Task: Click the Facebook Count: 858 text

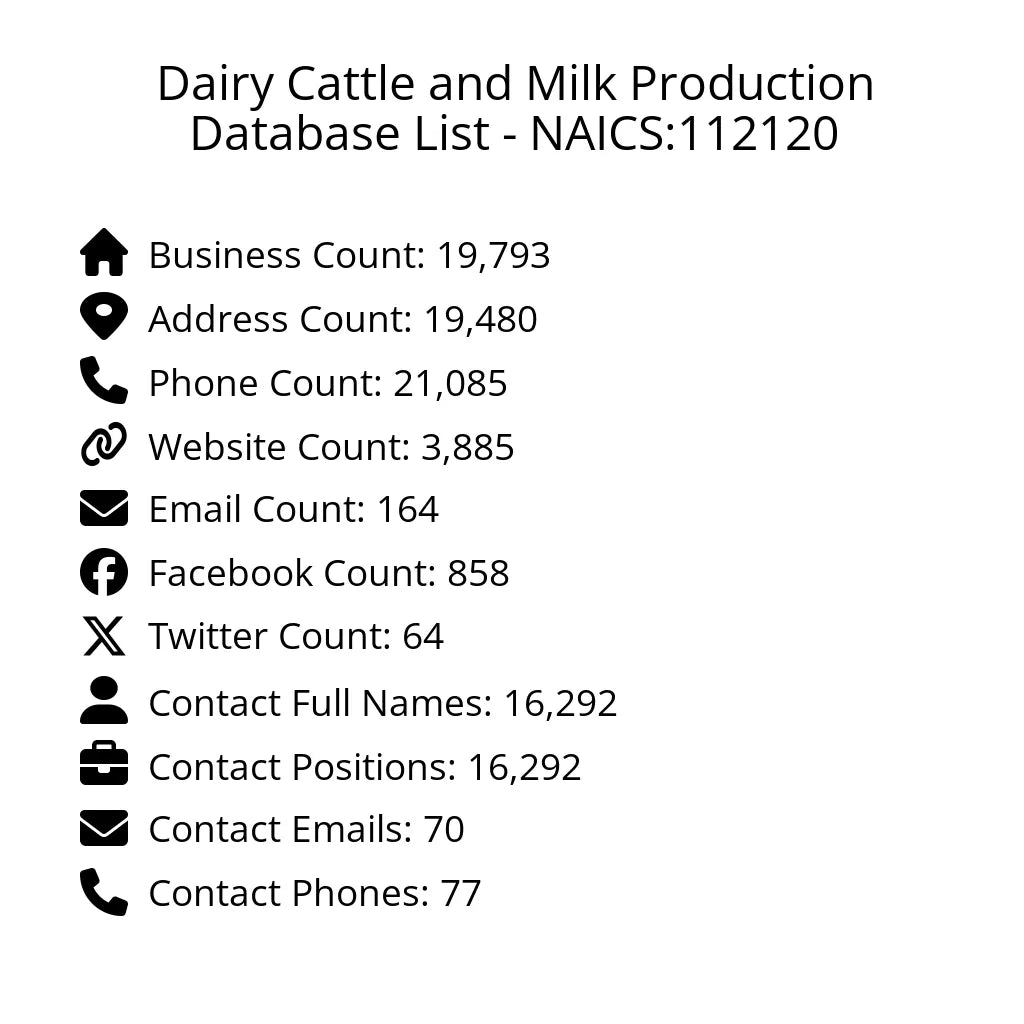Action: [329, 574]
